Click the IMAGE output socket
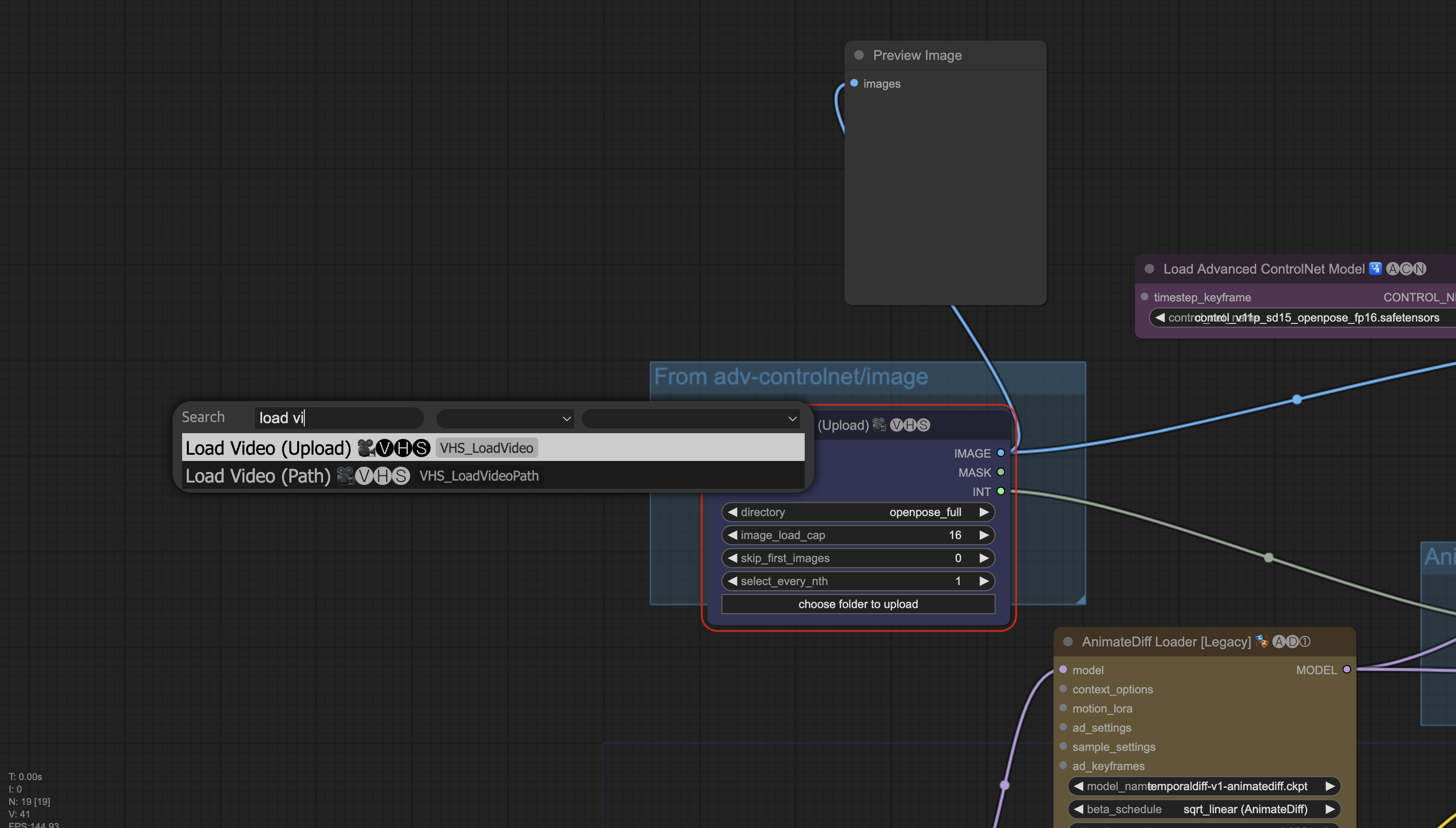 point(1000,453)
